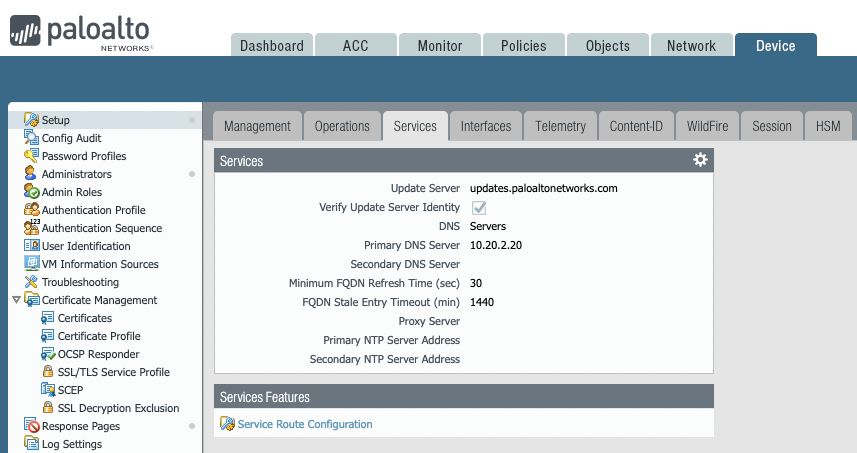This screenshot has width=857, height=453.
Task: Switch to the Operations sub-tab
Action: tap(342, 126)
